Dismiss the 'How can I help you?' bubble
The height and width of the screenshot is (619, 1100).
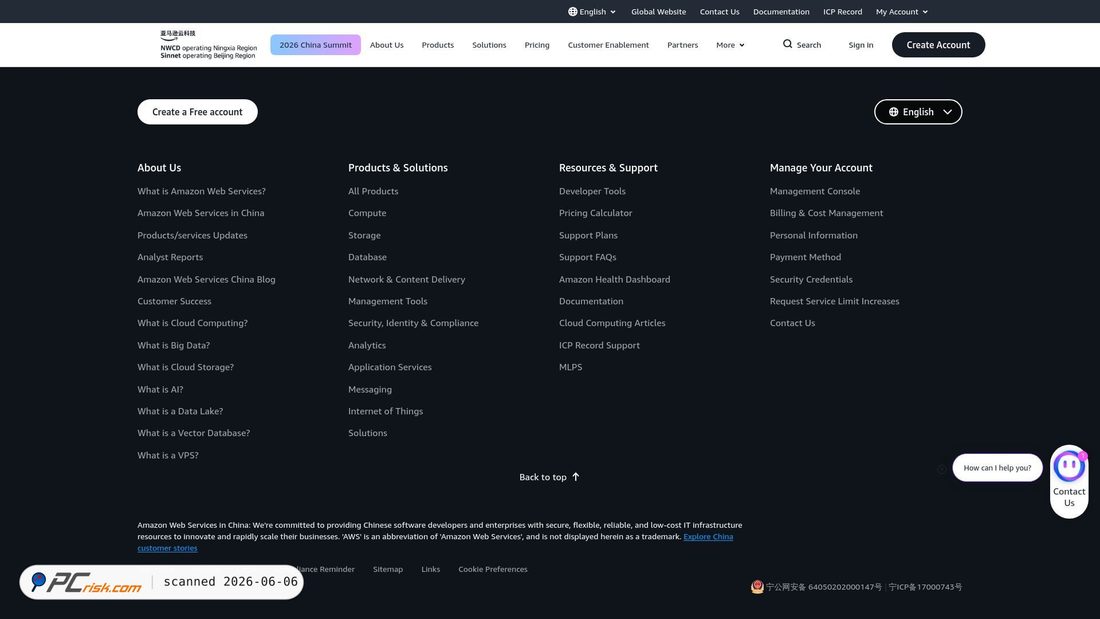tap(941, 468)
